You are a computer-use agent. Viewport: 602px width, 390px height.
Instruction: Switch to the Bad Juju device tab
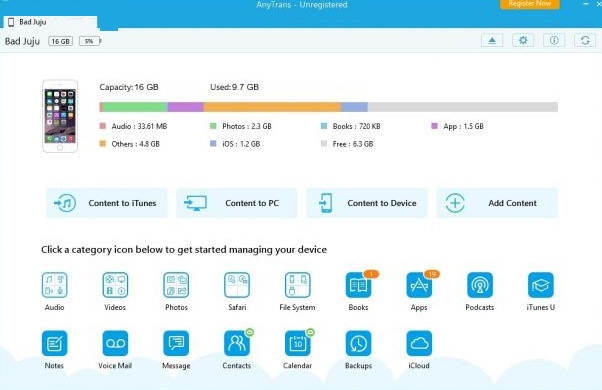(50, 22)
